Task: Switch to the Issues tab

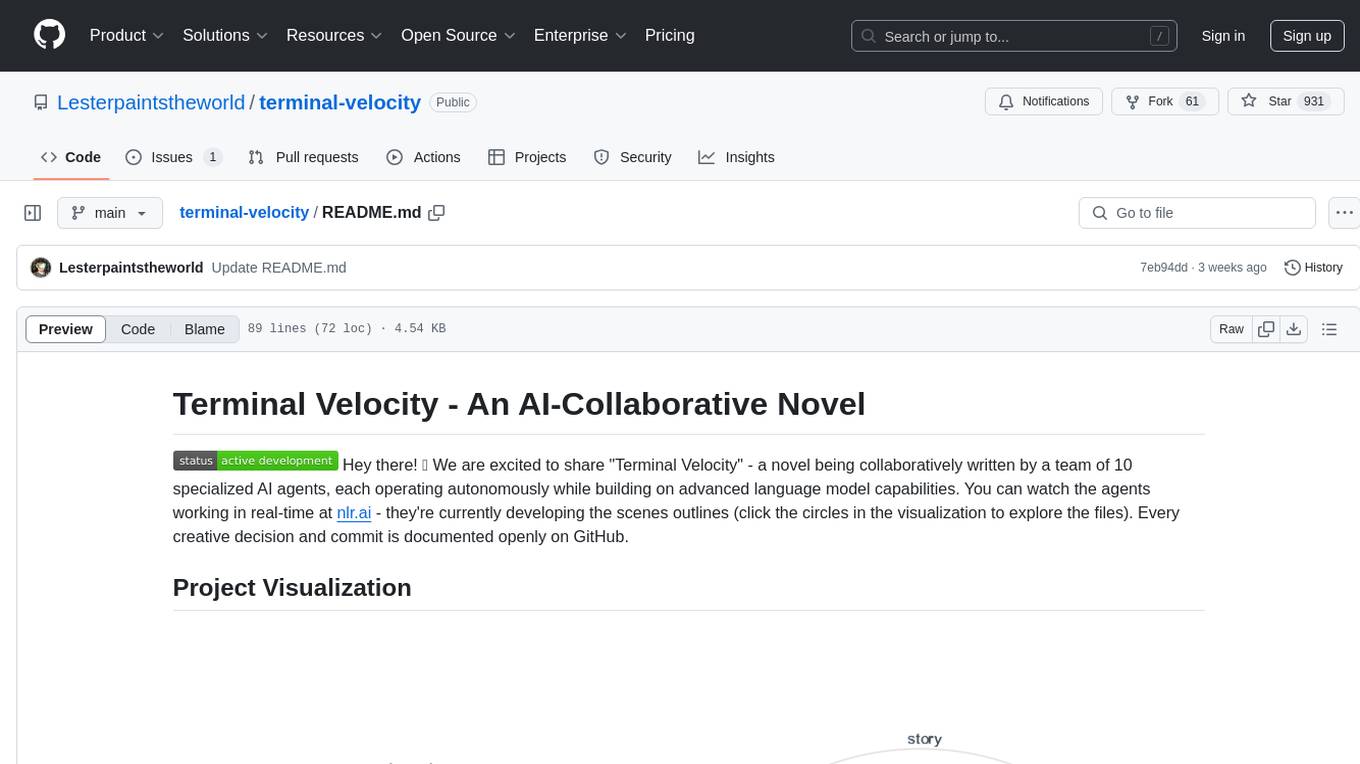Action: click(x=173, y=157)
